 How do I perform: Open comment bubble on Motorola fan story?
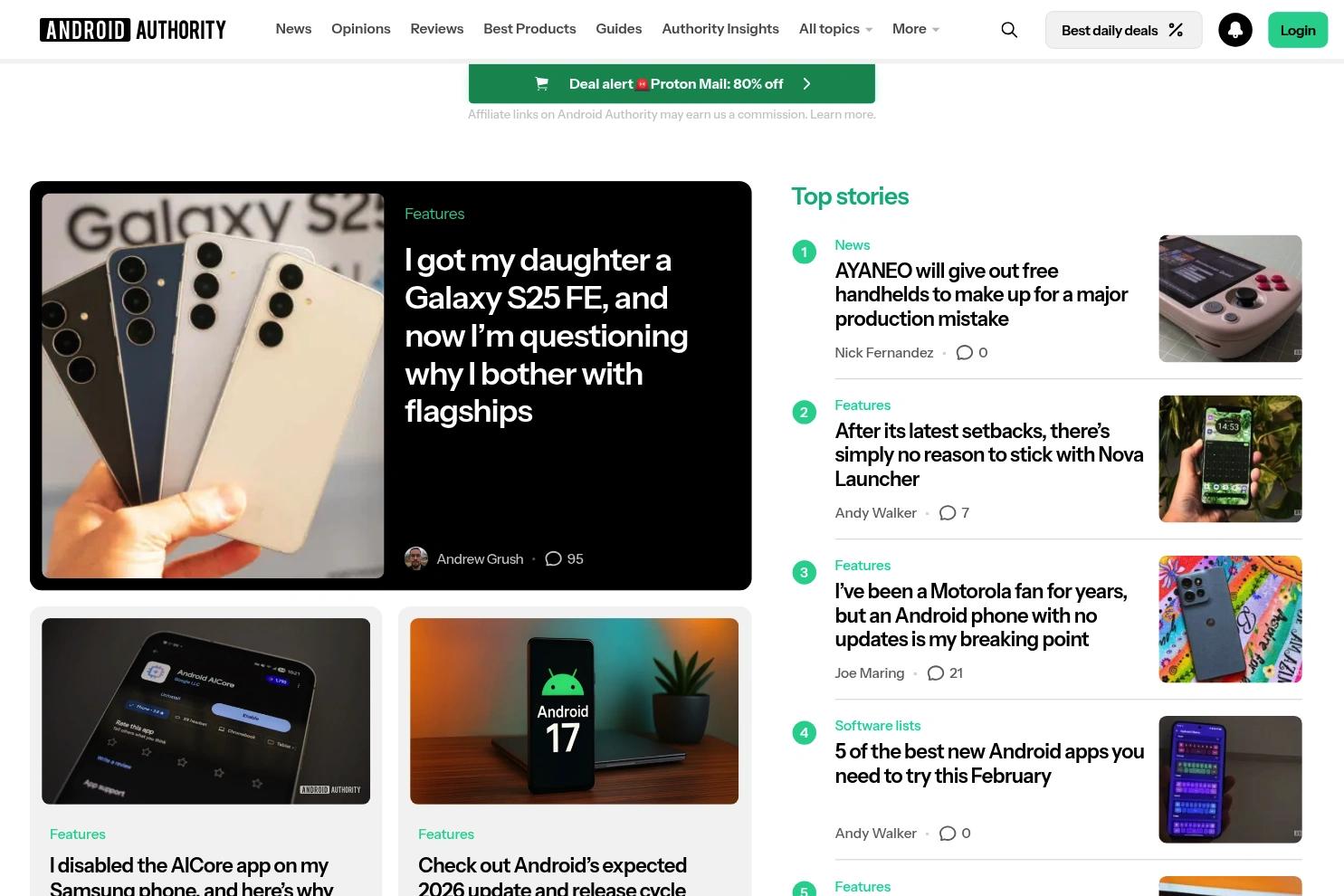click(936, 673)
